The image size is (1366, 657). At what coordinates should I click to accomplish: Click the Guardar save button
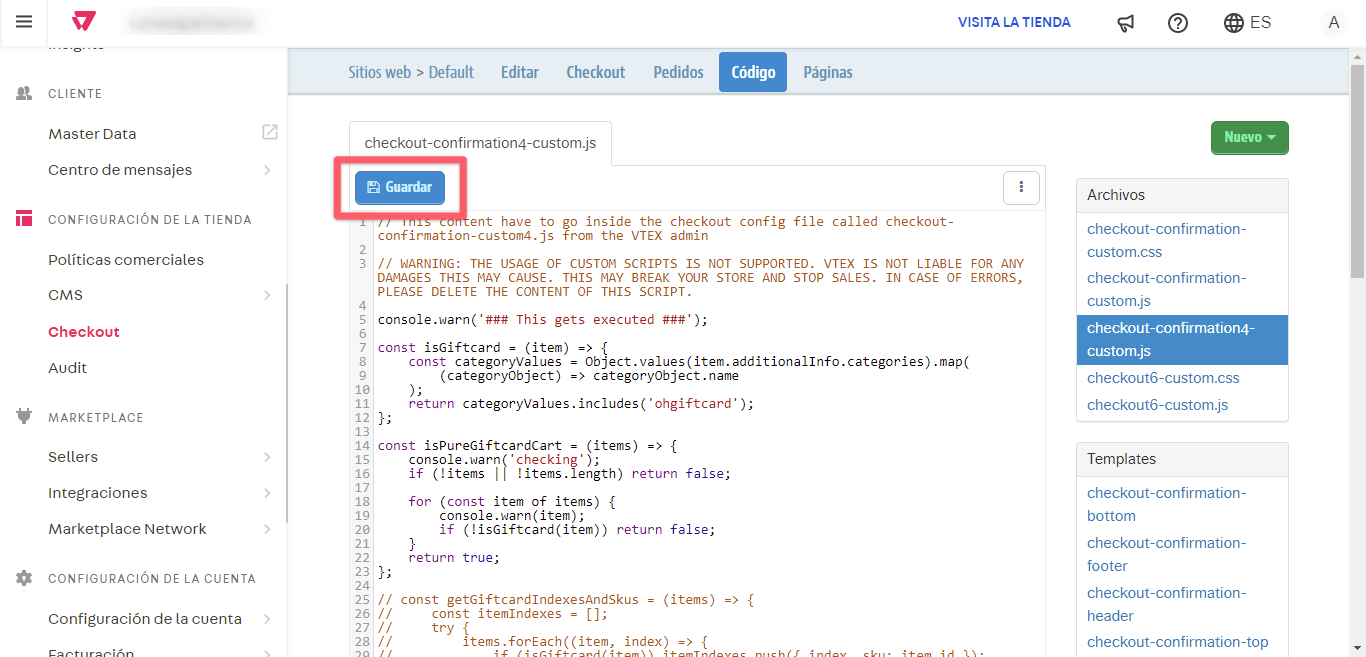pyautogui.click(x=400, y=187)
